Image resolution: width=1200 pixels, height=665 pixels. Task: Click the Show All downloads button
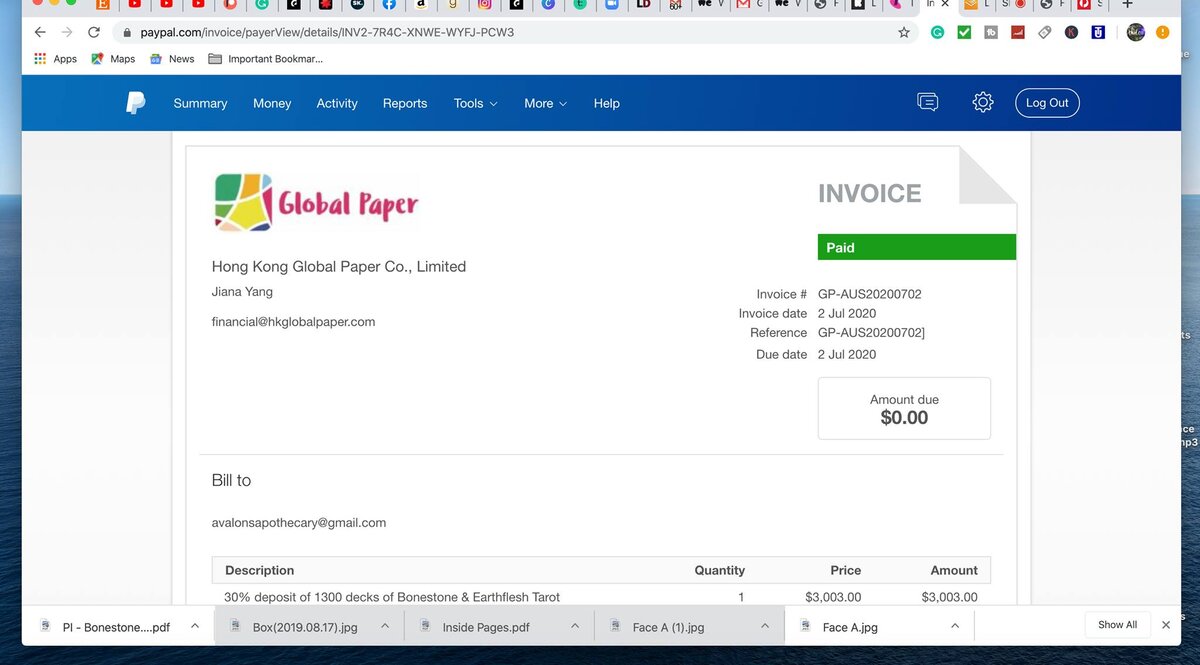click(1117, 625)
